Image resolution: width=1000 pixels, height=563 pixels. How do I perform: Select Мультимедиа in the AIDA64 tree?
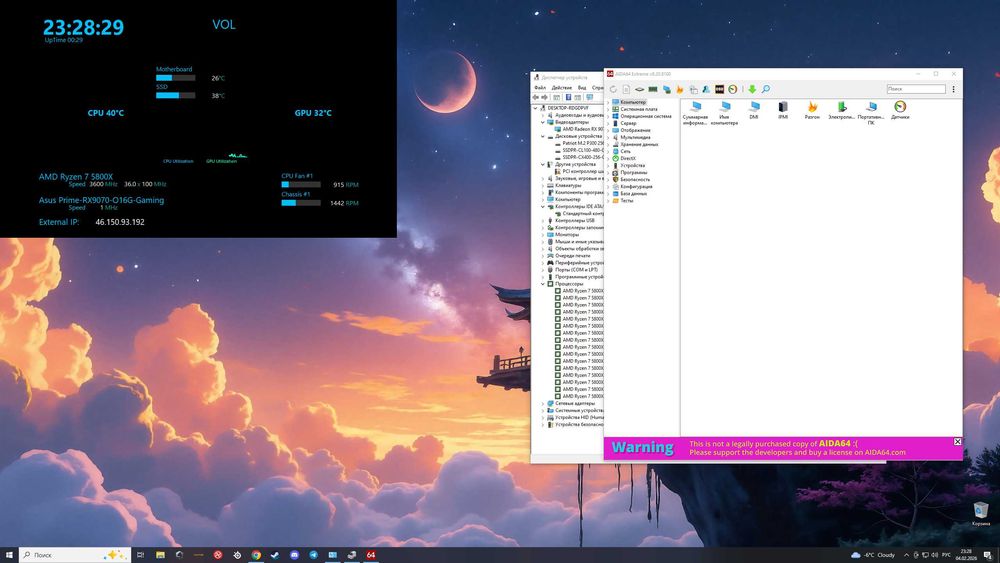pos(635,137)
